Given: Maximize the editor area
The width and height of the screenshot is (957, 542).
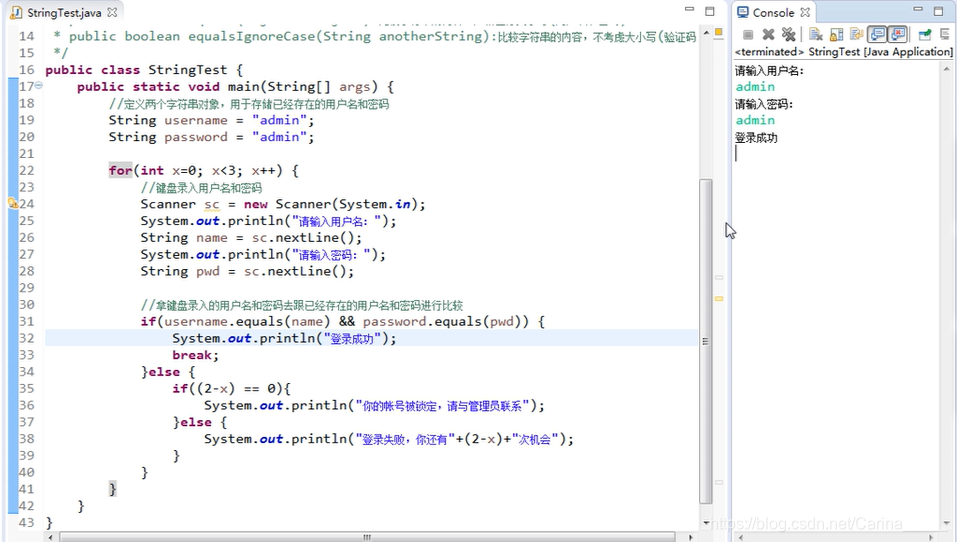Looking at the screenshot, I should [710, 10].
